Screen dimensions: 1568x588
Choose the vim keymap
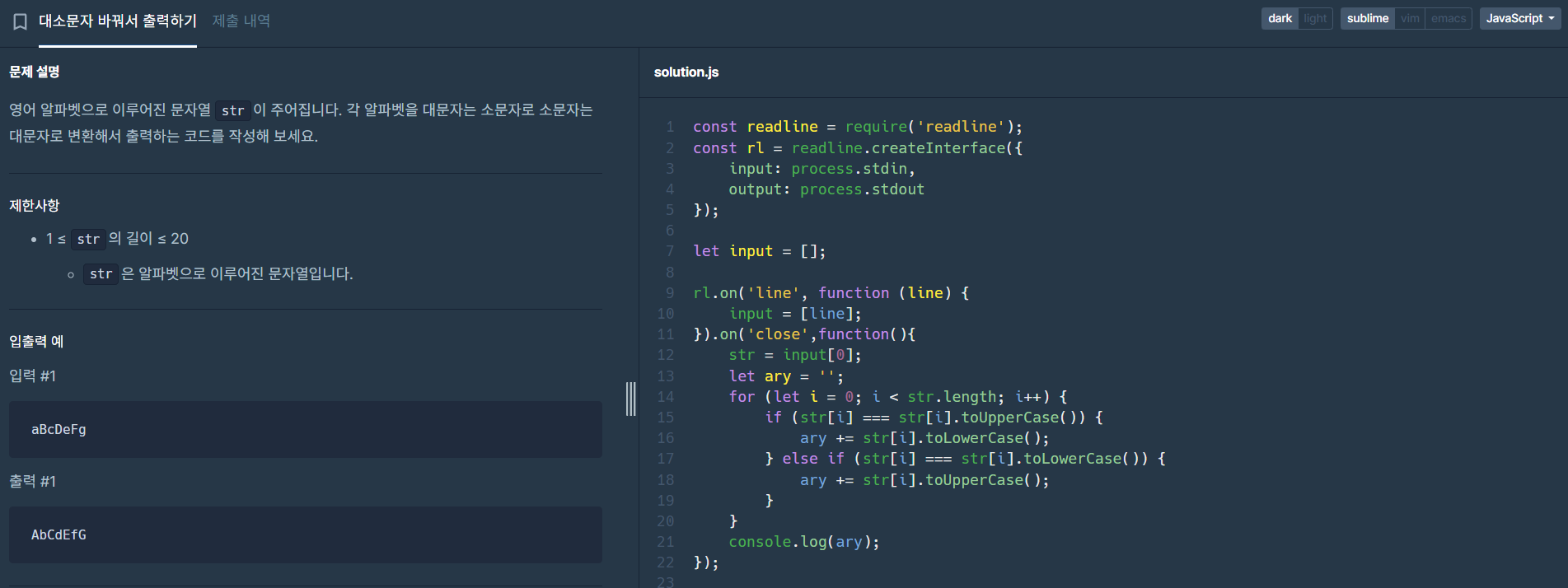pyautogui.click(x=1410, y=18)
